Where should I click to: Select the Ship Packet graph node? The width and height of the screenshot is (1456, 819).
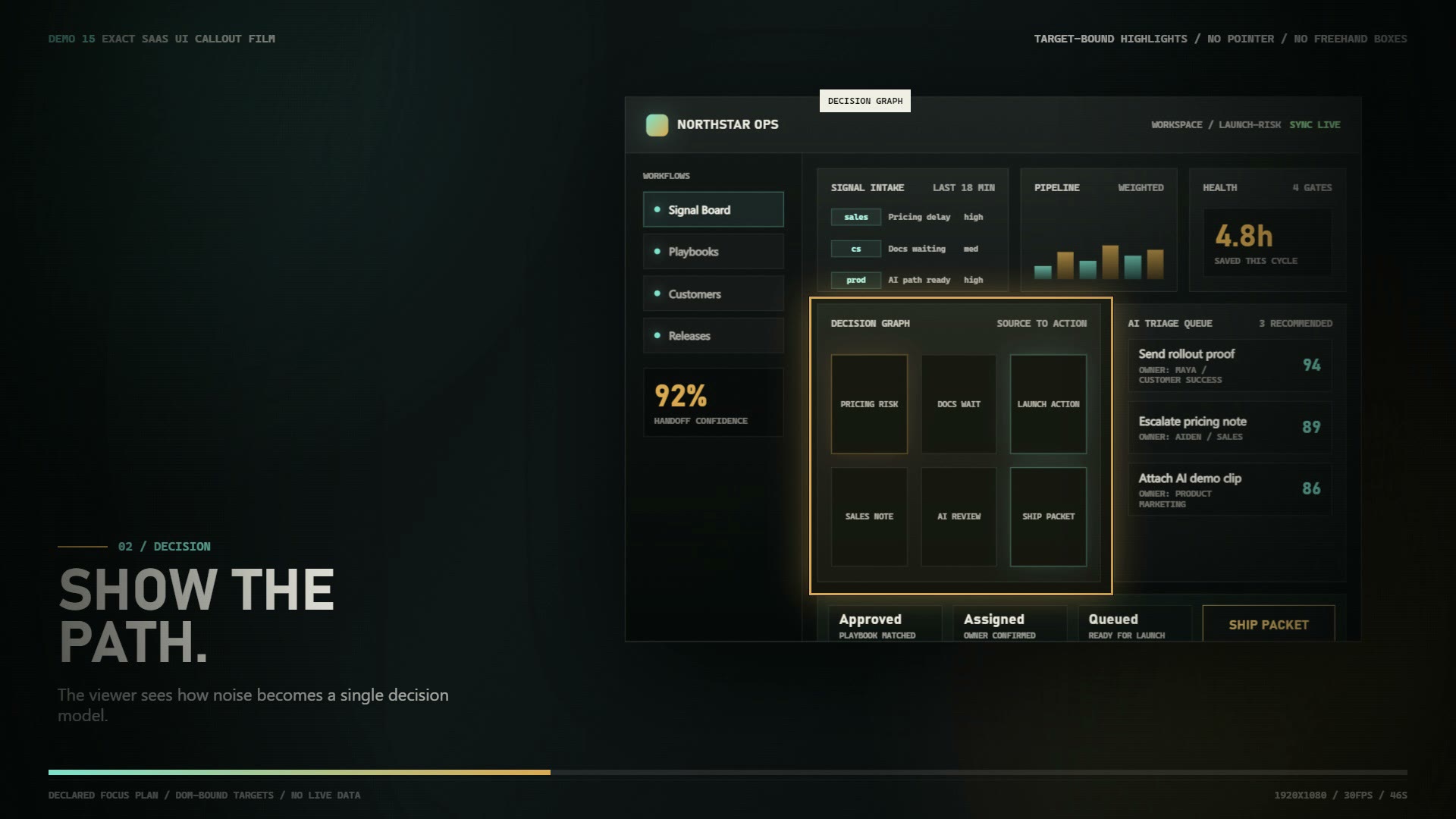(x=1048, y=516)
